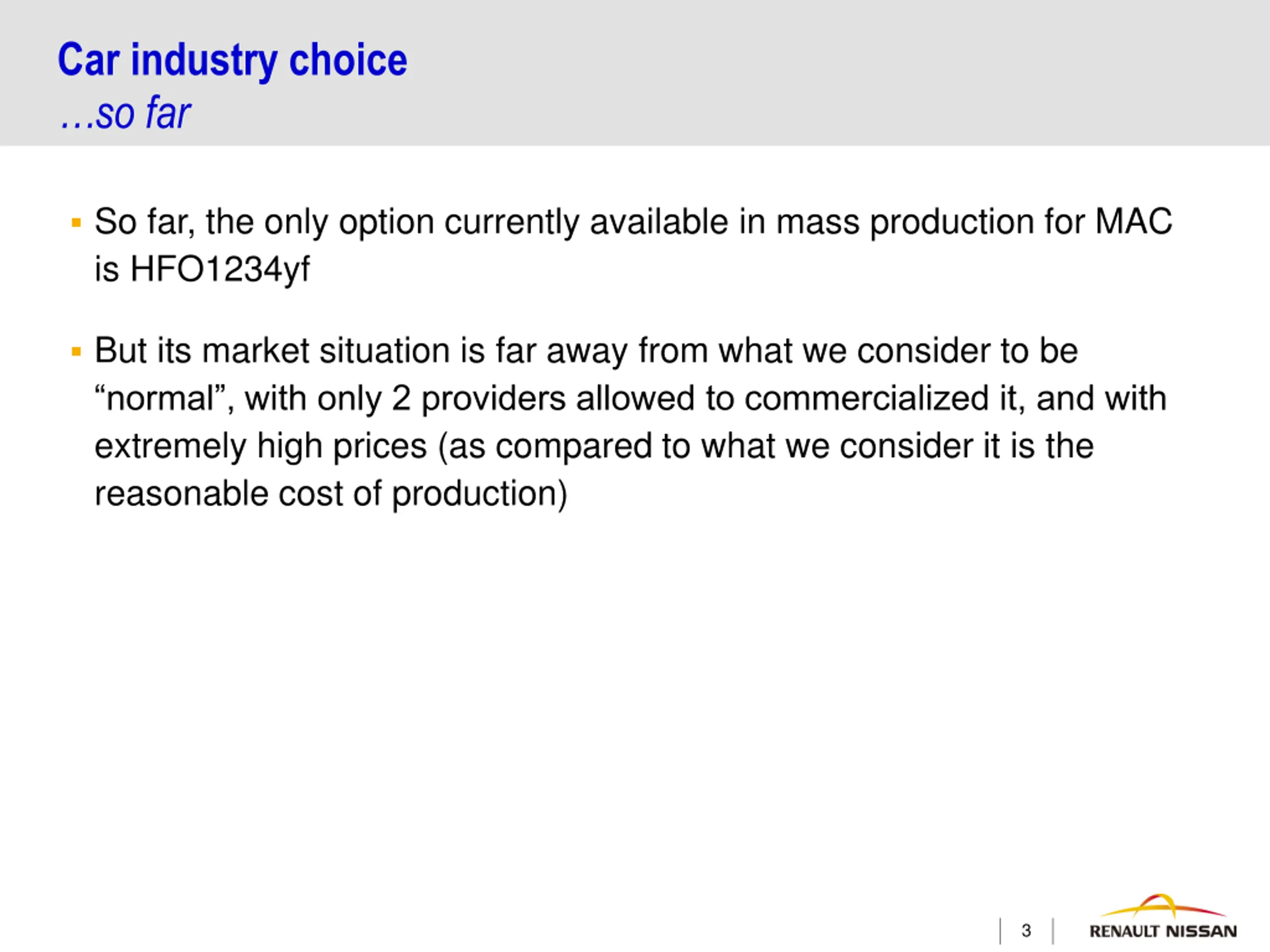Click the phrase "2 providers"
Screen dimensions: 1270x952
point(478,399)
